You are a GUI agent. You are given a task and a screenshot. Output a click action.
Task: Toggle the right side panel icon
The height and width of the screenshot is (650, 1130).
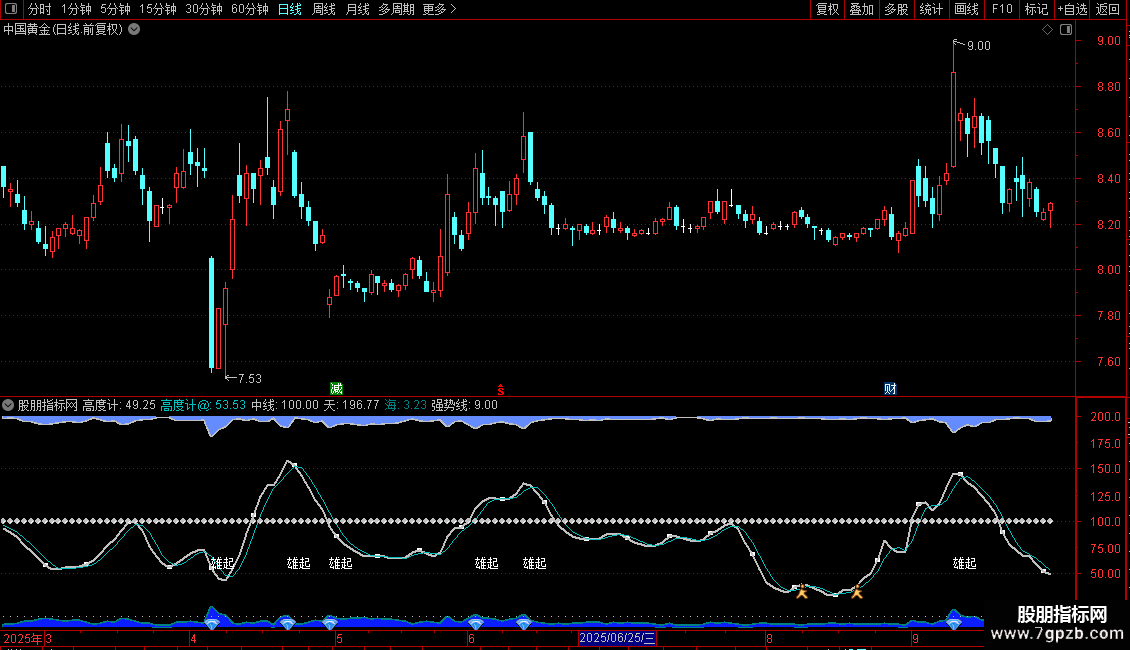[1066, 30]
